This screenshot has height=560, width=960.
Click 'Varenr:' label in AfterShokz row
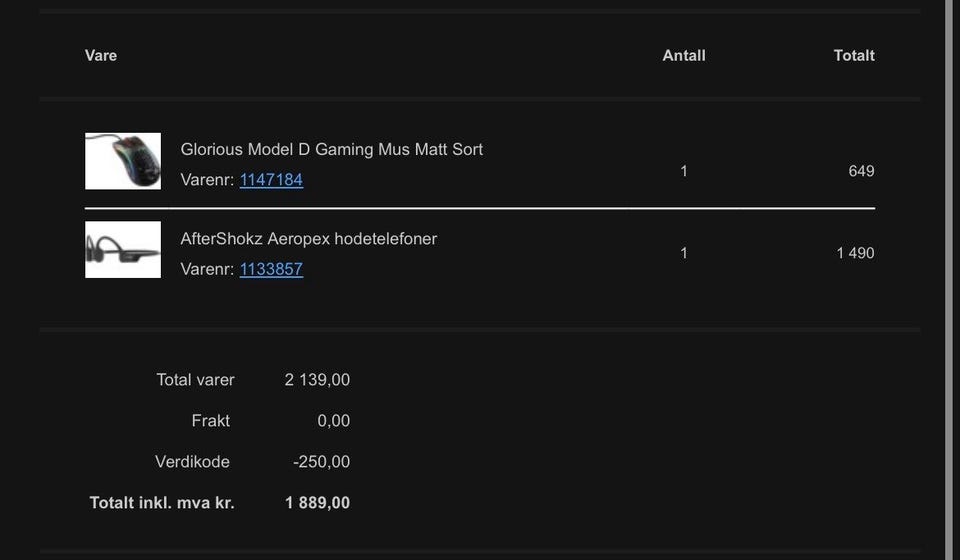tap(207, 269)
